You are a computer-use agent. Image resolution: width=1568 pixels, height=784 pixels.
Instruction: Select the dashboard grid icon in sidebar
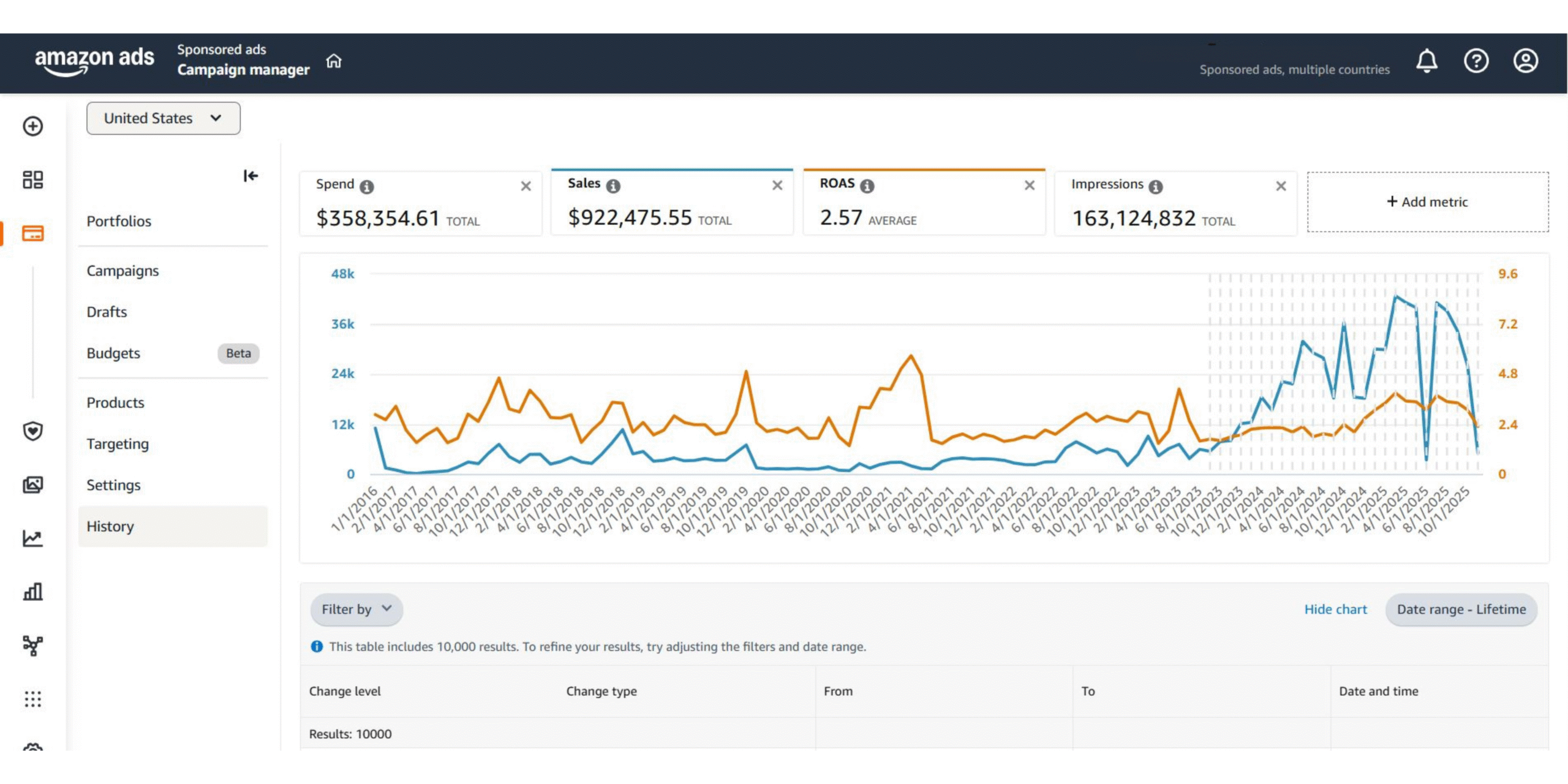(x=33, y=180)
